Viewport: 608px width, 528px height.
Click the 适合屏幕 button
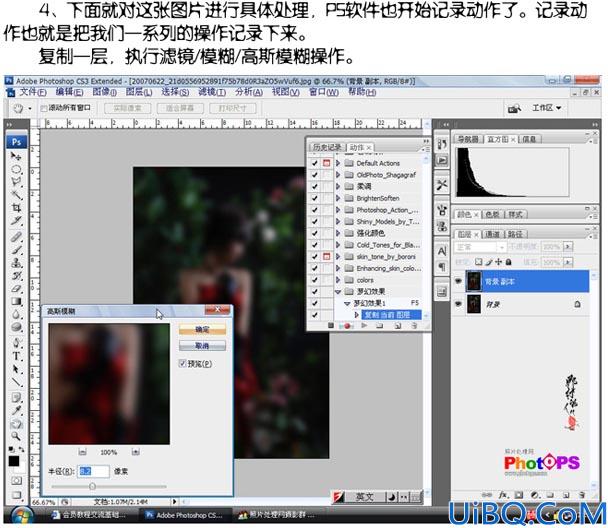click(x=180, y=108)
